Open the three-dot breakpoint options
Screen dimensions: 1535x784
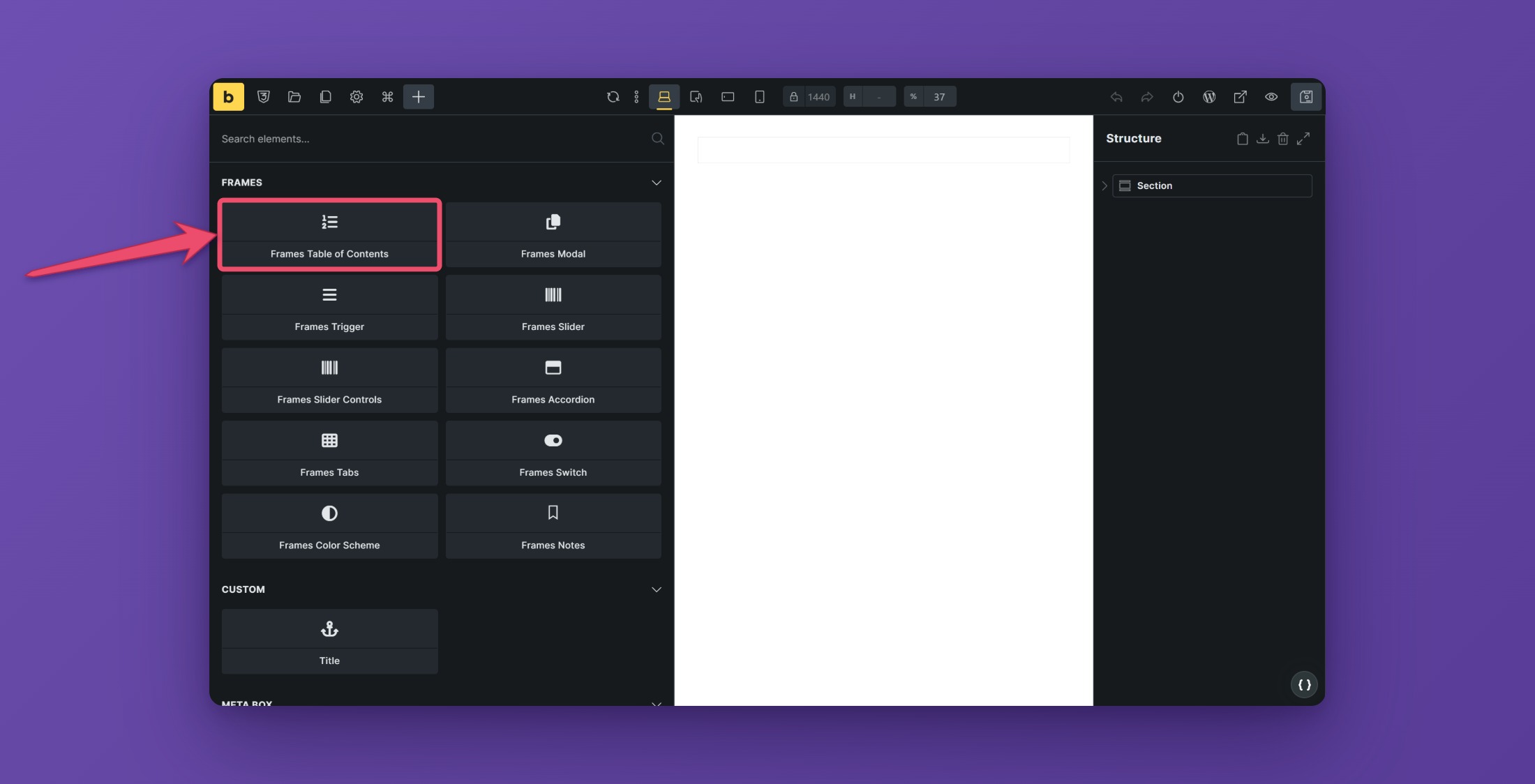coord(636,97)
